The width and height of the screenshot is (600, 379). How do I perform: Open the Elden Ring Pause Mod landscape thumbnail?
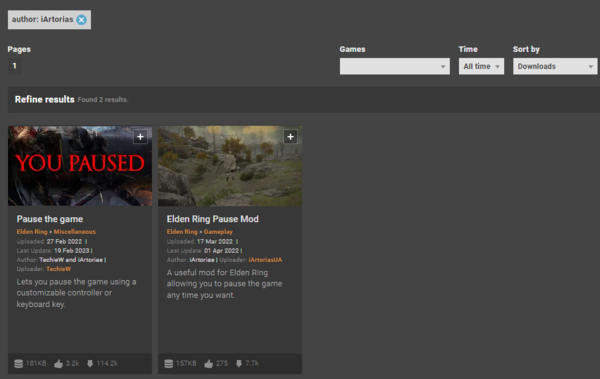click(x=230, y=166)
